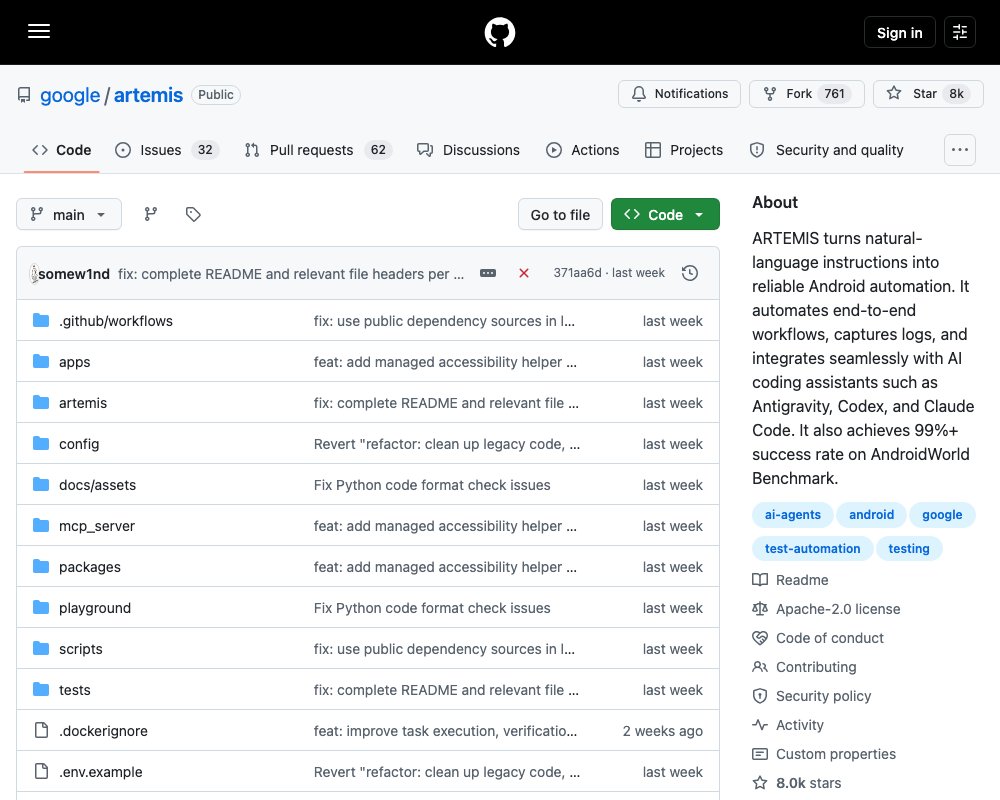Click the Activity pulse icon
This screenshot has height=800, width=1000.
tap(760, 725)
